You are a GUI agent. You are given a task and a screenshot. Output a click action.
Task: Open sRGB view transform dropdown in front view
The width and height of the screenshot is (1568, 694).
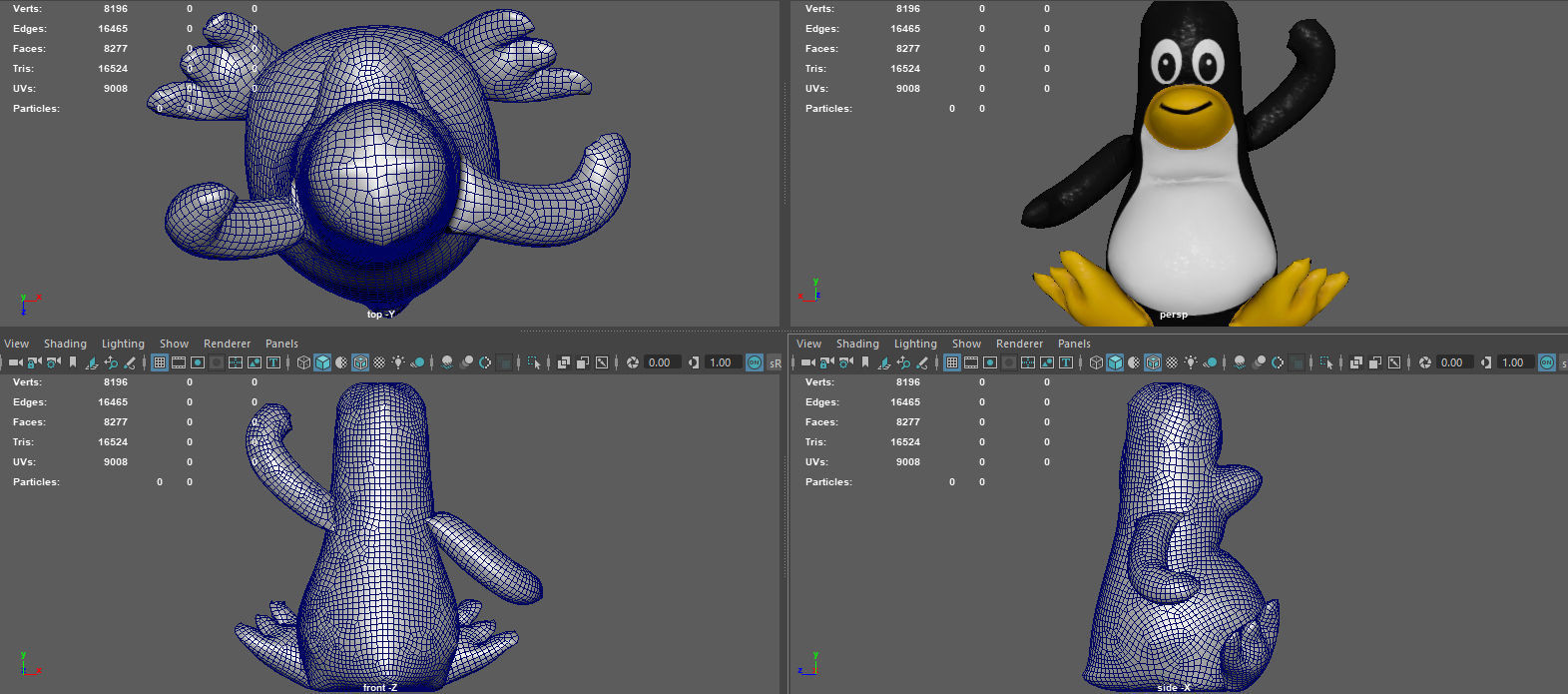(775, 362)
